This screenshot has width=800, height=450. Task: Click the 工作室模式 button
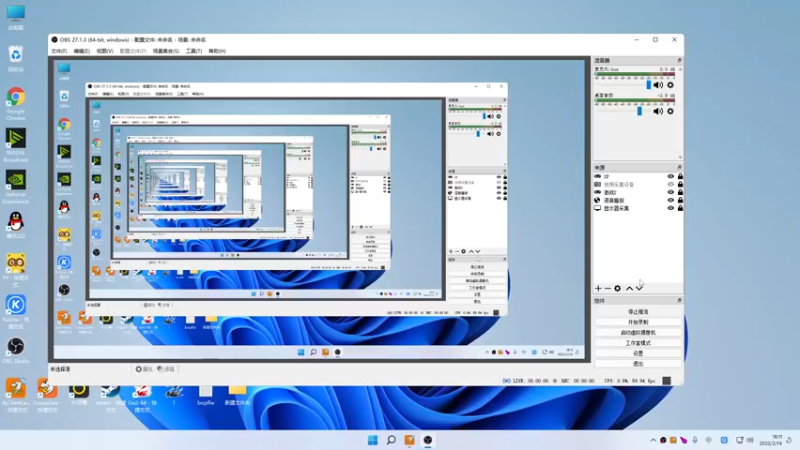click(x=638, y=343)
